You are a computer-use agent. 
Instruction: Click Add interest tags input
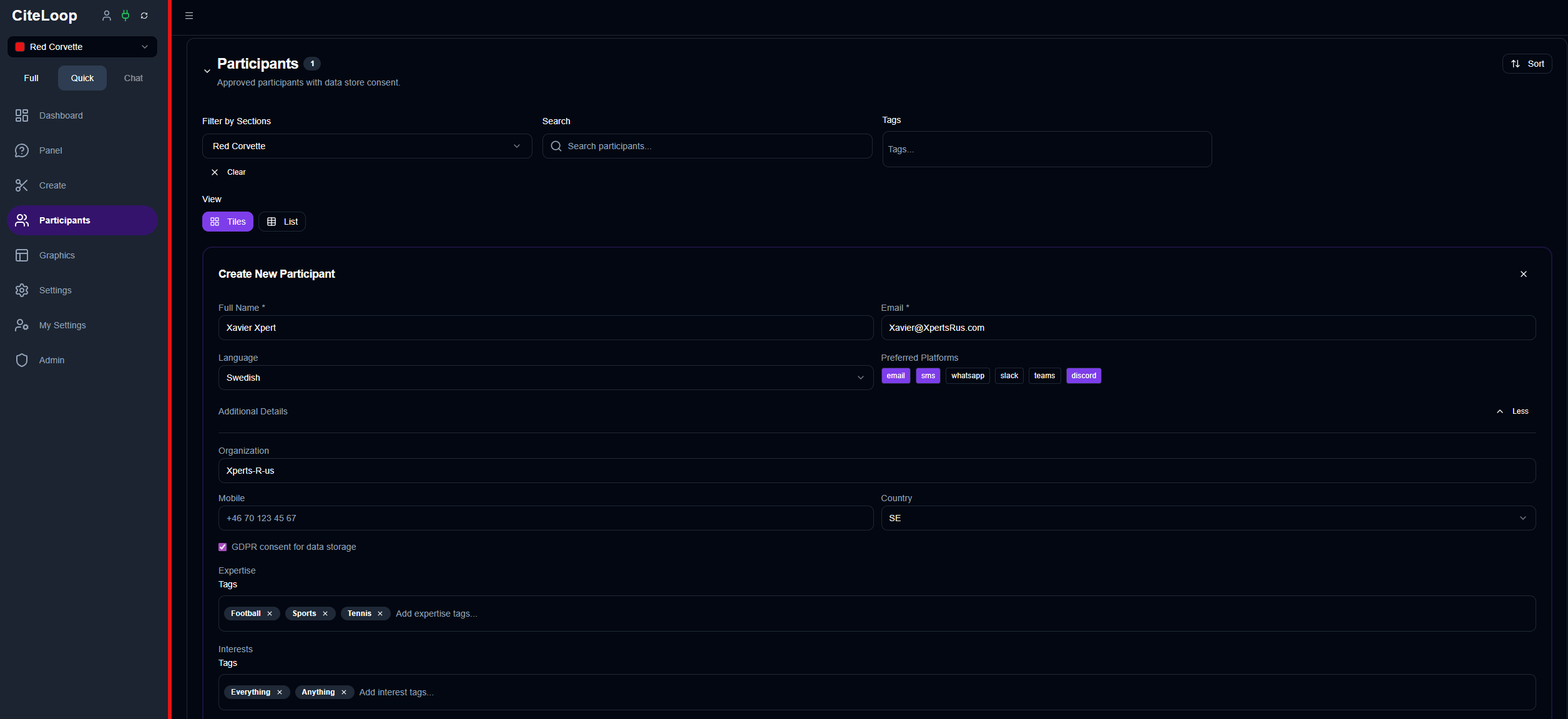click(x=396, y=692)
